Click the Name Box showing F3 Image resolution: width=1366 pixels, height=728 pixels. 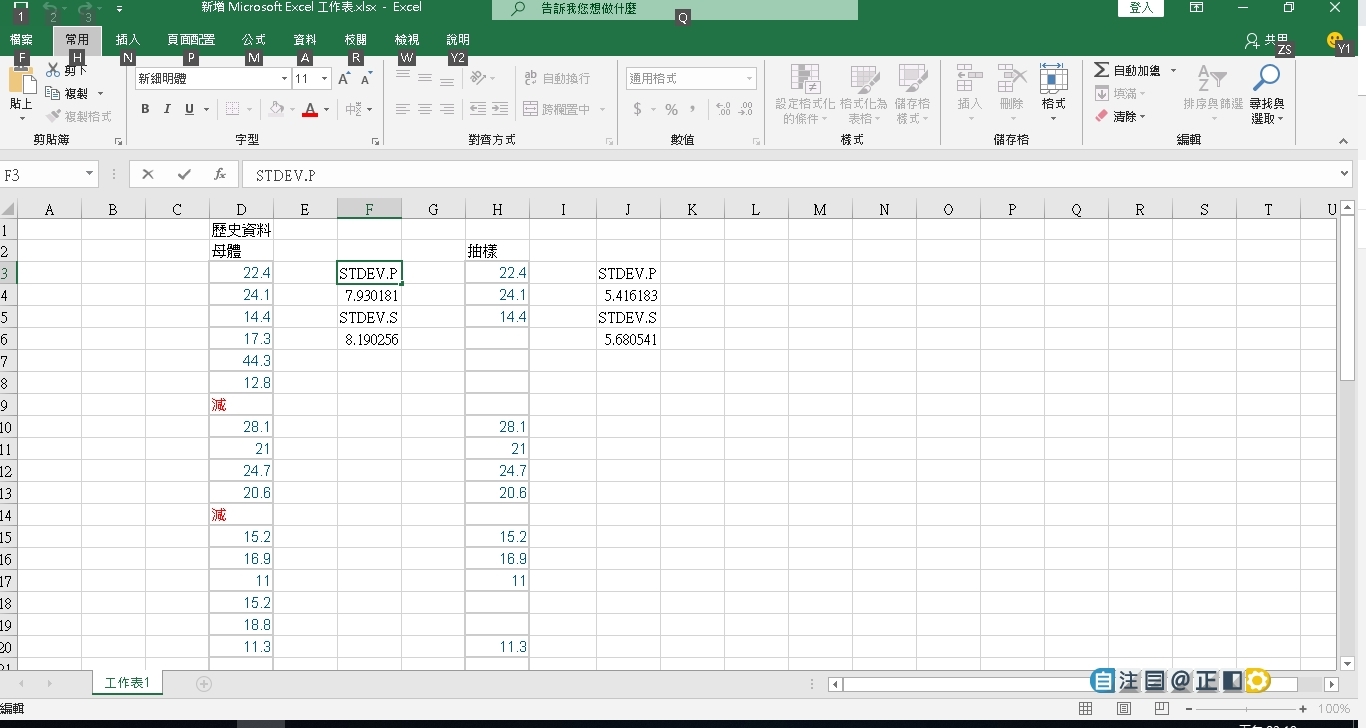click(40, 174)
